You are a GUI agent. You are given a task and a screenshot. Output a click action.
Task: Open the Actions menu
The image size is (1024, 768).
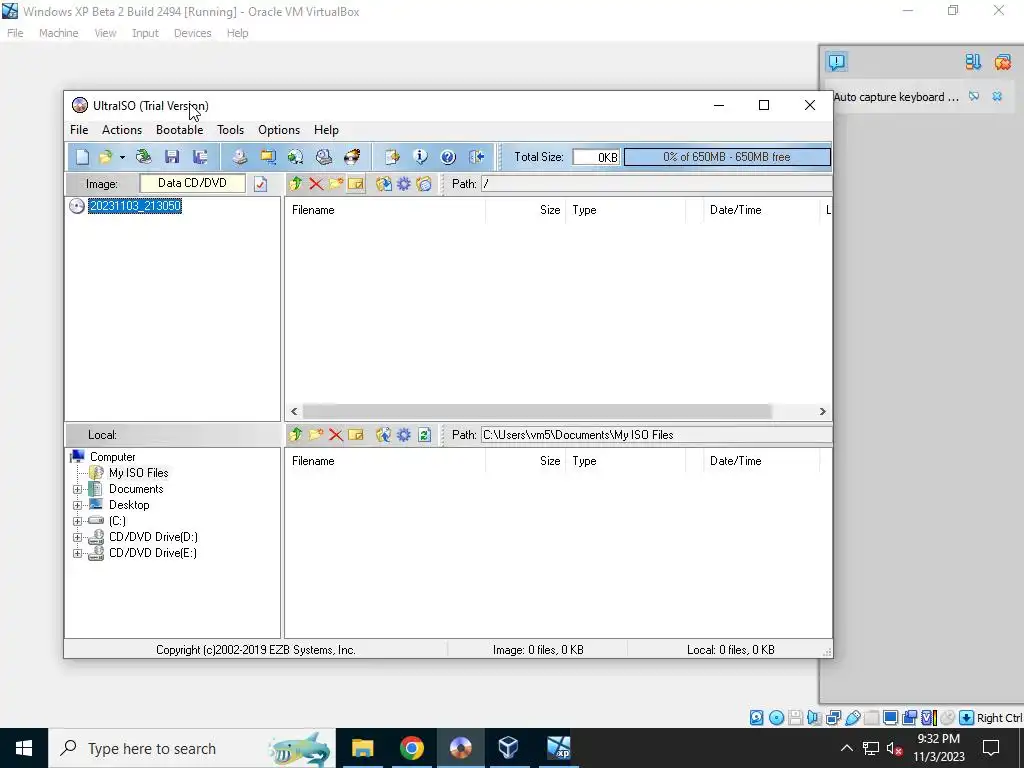(122, 130)
